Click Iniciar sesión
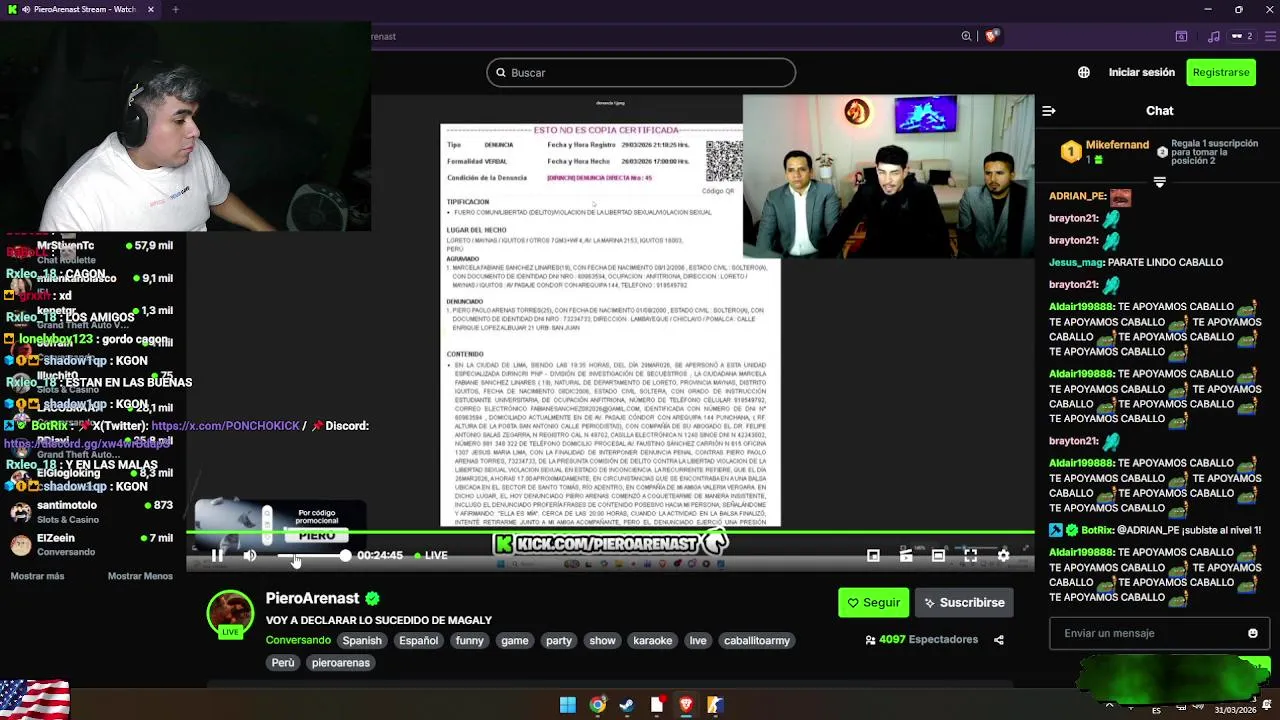 [x=1141, y=72]
